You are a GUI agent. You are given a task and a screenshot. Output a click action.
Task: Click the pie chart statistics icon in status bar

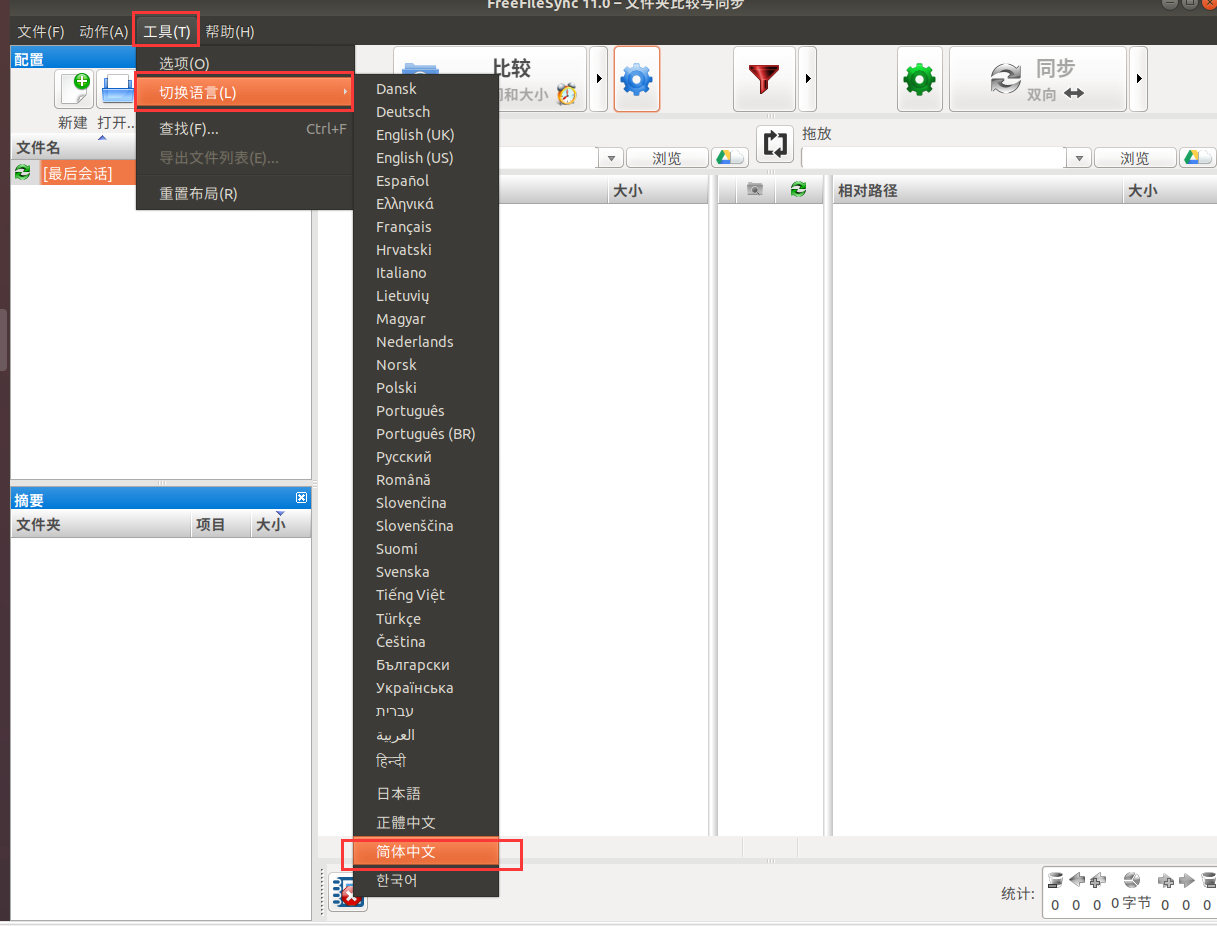1132,881
